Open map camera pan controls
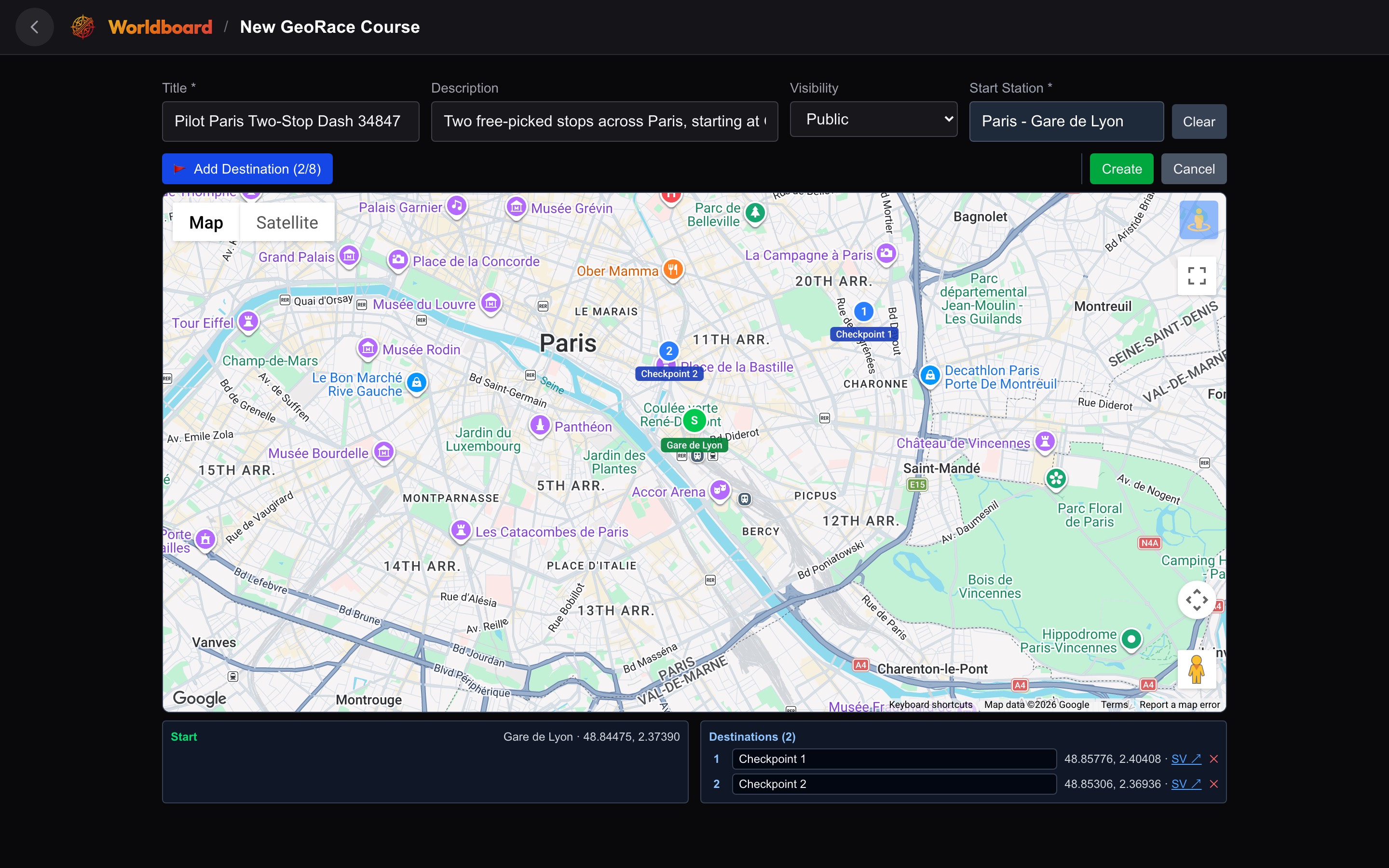Image resolution: width=1389 pixels, height=868 pixels. [1197, 600]
